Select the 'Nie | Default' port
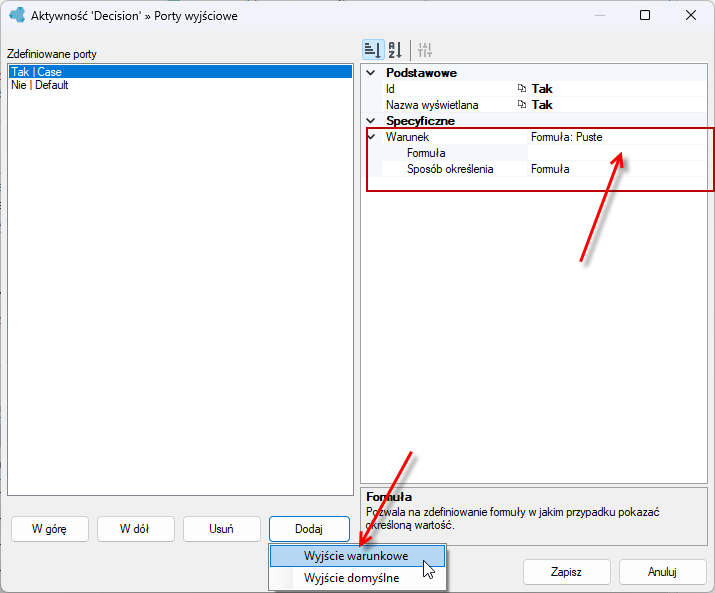The height and width of the screenshot is (593, 715). [181, 85]
